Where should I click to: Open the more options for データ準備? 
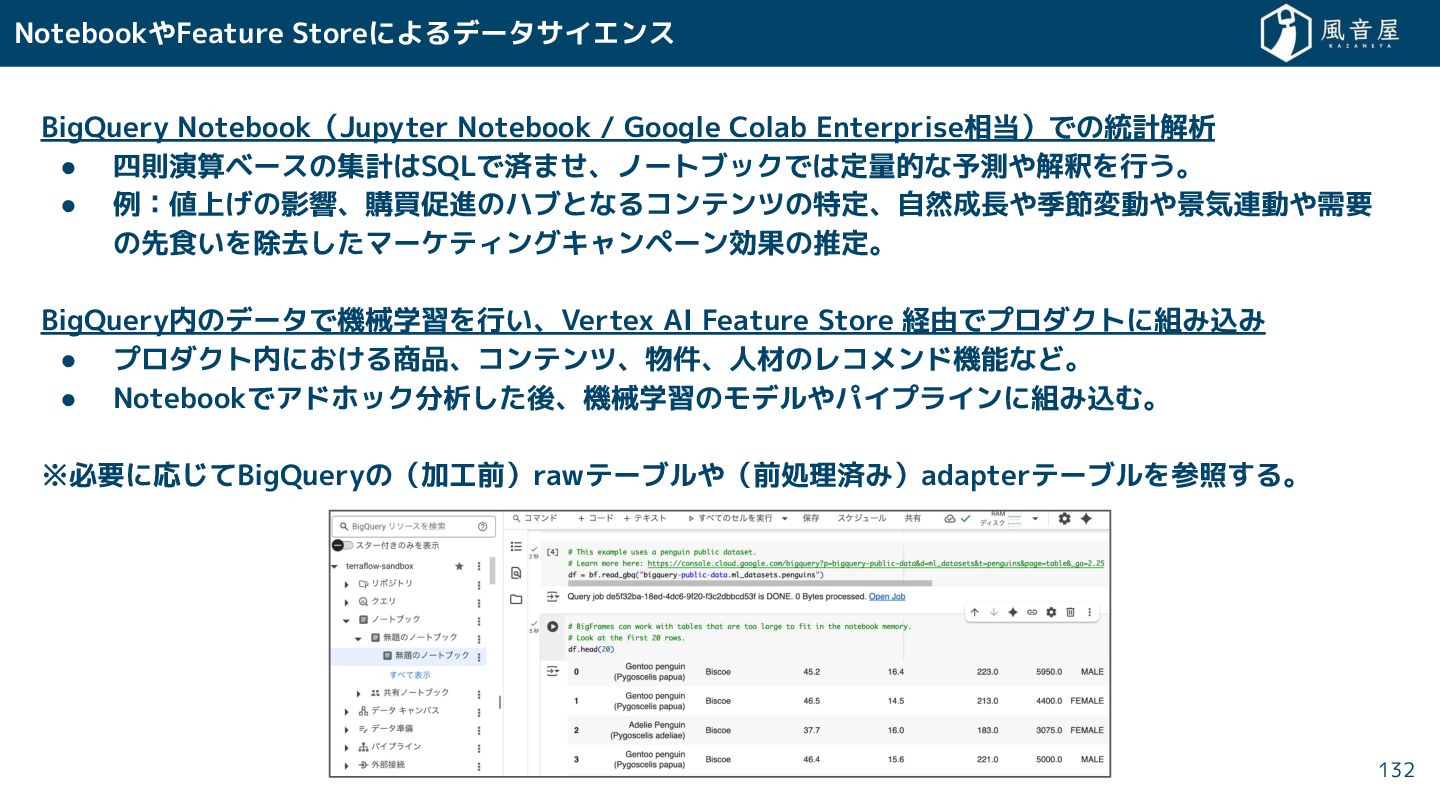point(478,729)
